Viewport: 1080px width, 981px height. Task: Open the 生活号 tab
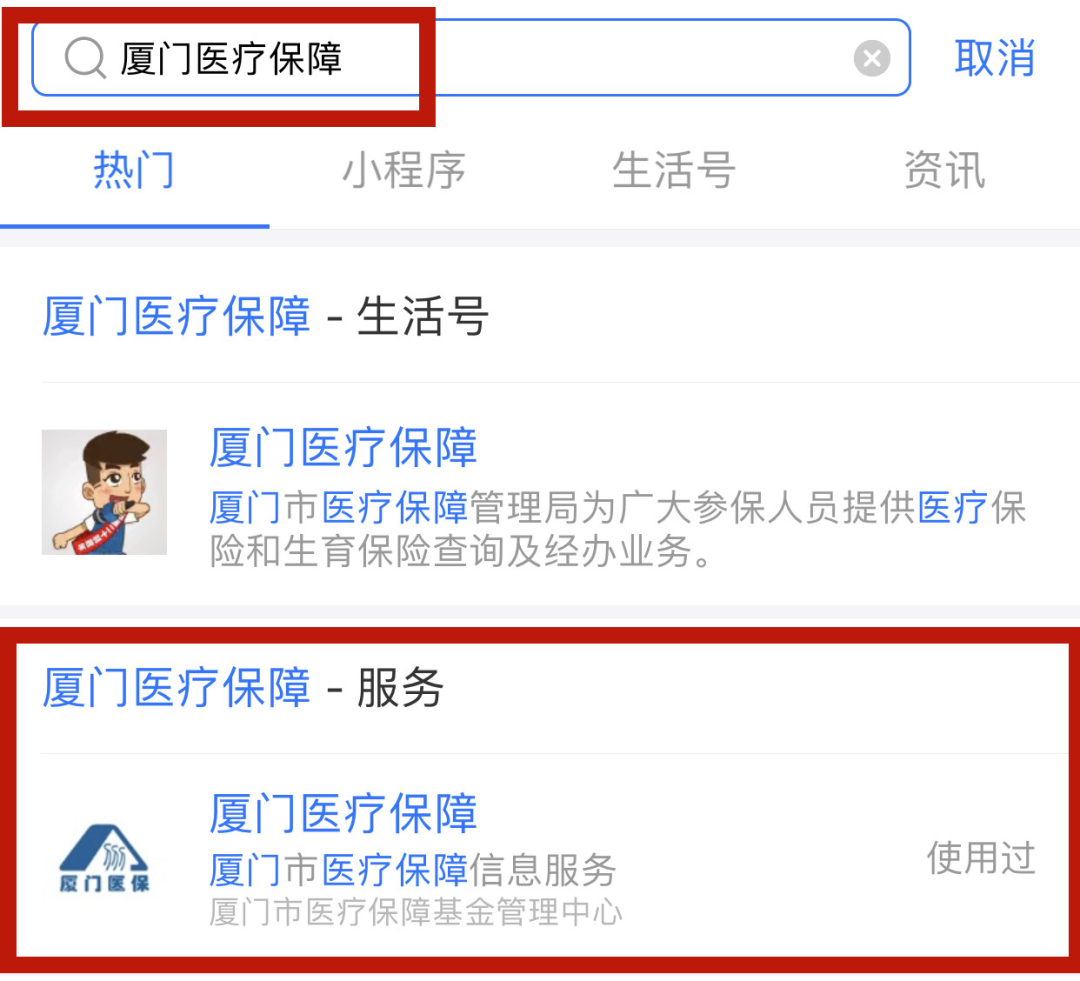(x=674, y=170)
